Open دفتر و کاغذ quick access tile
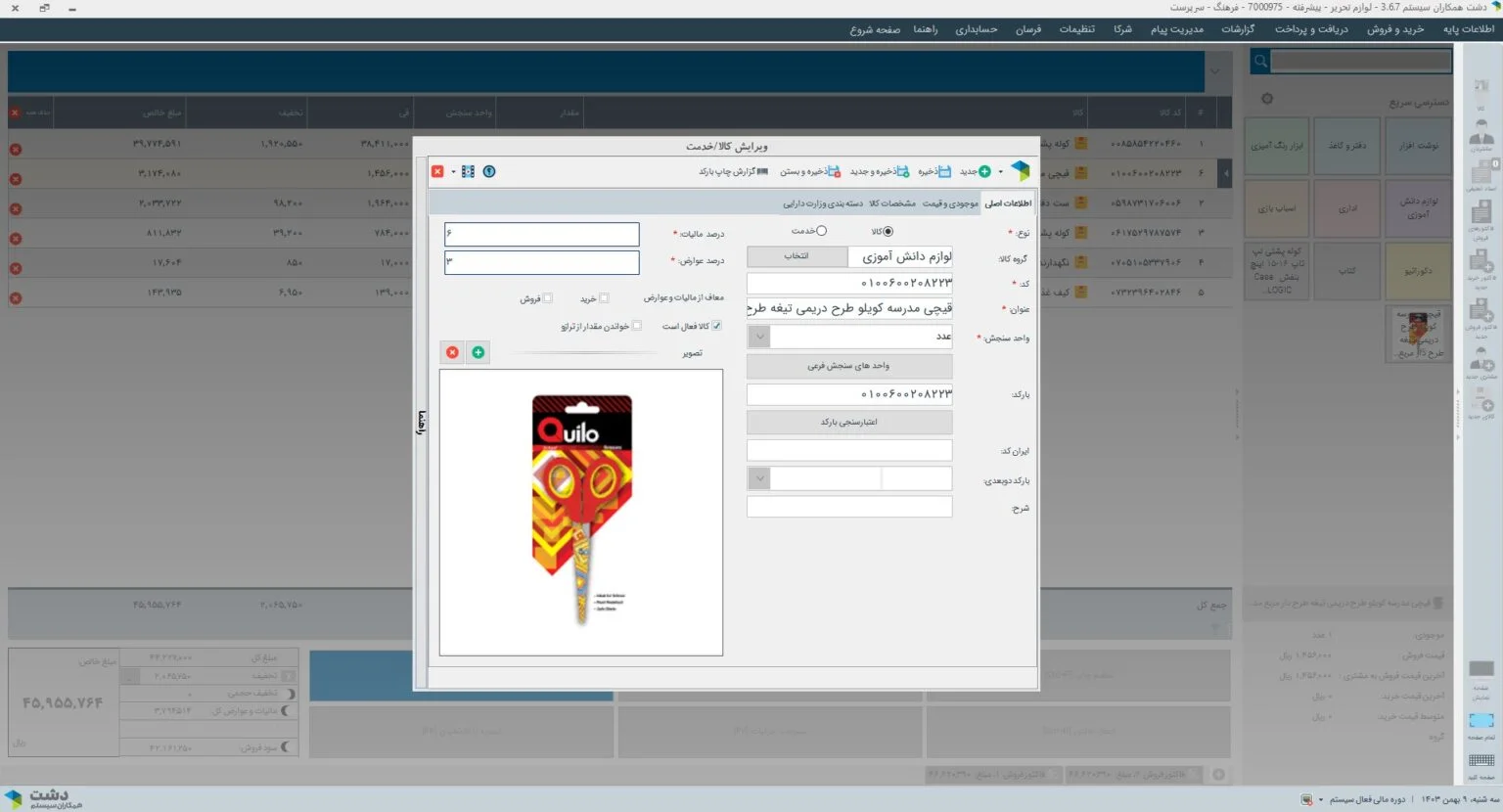Image resolution: width=1503 pixels, height=812 pixels. 1347,146
